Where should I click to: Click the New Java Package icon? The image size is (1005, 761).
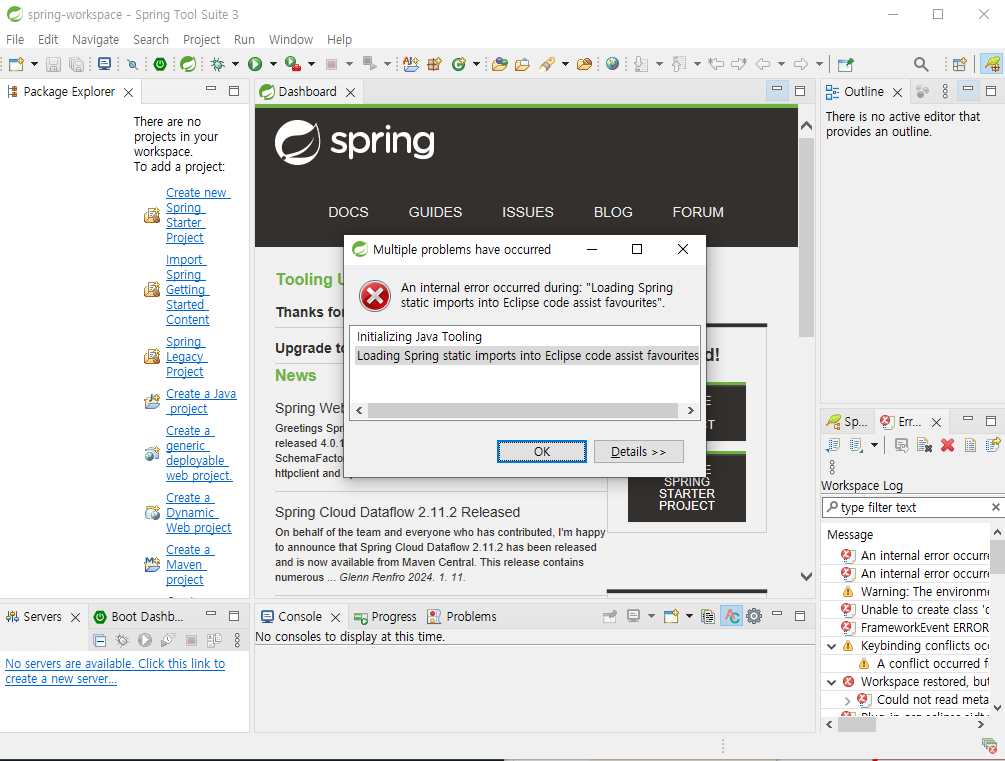coord(435,64)
